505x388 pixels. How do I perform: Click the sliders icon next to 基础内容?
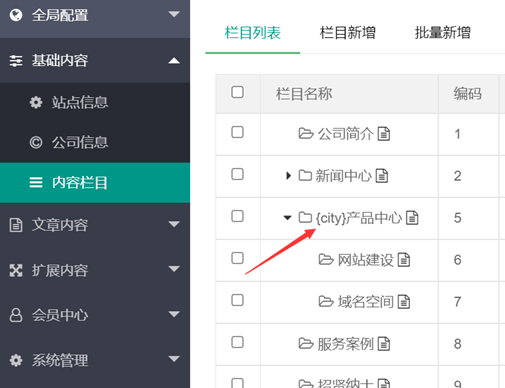16,61
